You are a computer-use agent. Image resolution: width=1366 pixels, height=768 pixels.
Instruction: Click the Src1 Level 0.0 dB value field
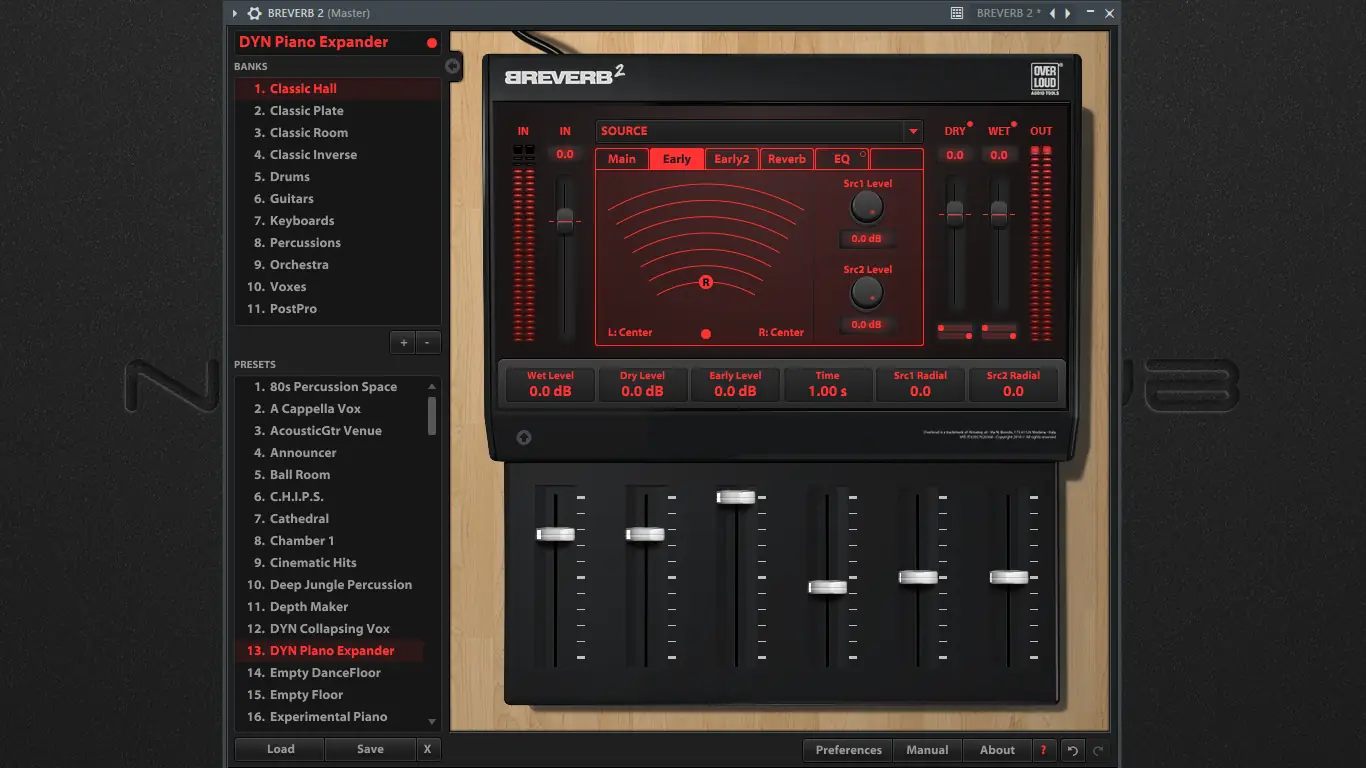(x=867, y=239)
